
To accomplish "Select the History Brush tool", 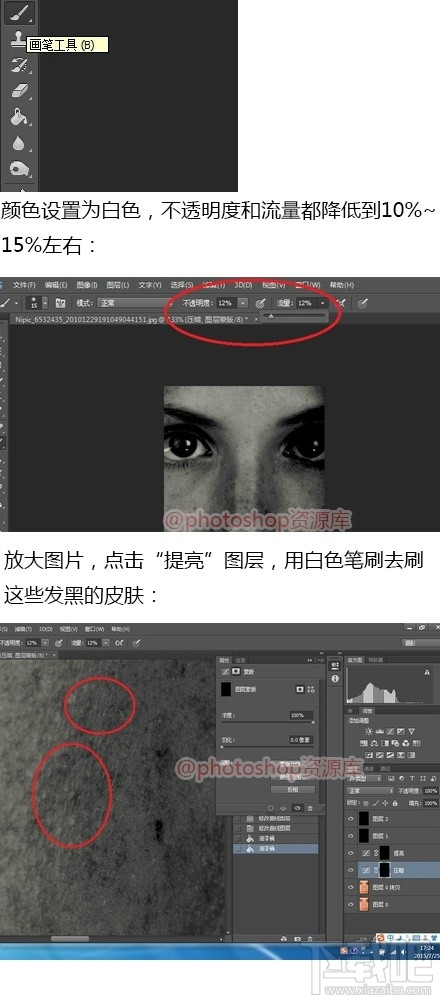I will click(20, 64).
